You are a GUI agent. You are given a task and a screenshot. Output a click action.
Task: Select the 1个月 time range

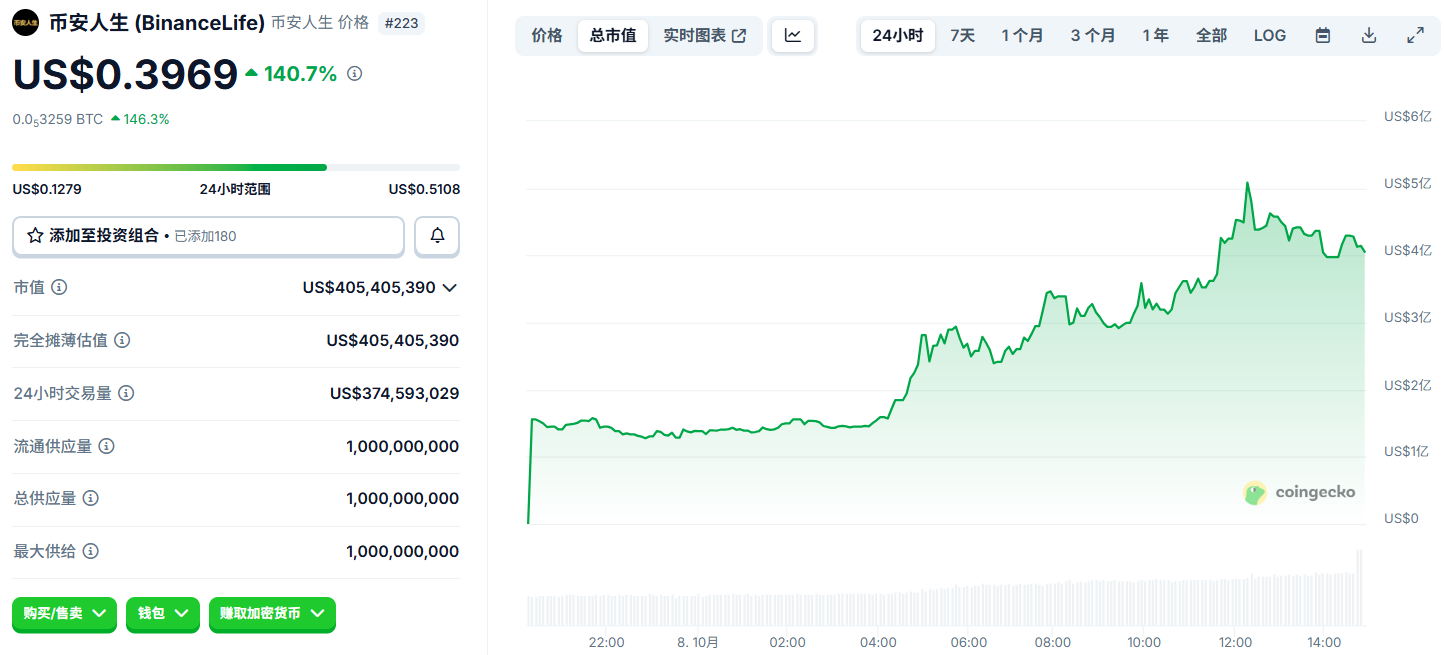1023,36
